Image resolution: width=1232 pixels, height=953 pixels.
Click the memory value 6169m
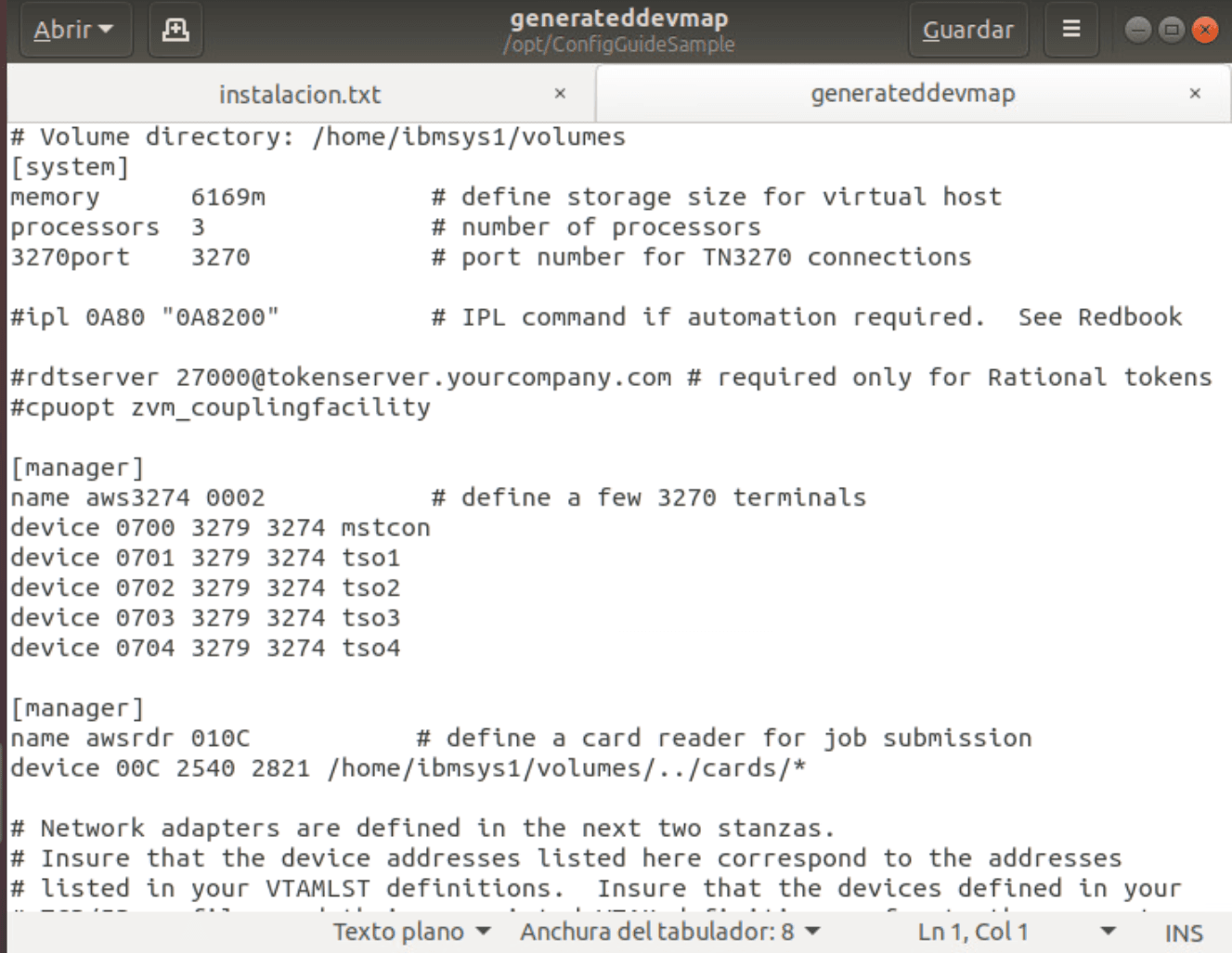coord(227,198)
